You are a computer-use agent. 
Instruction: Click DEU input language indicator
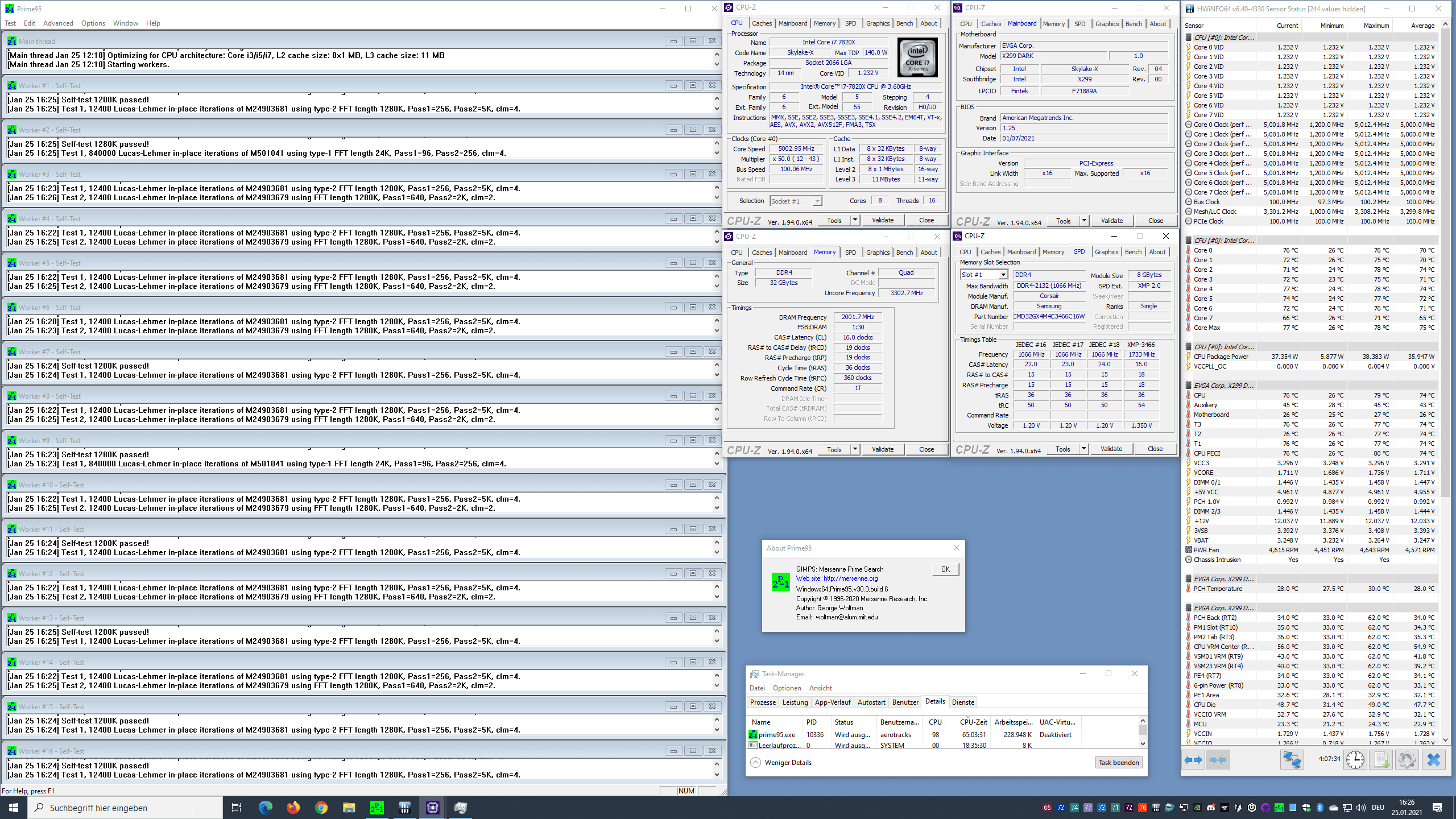pyautogui.click(x=1378, y=808)
